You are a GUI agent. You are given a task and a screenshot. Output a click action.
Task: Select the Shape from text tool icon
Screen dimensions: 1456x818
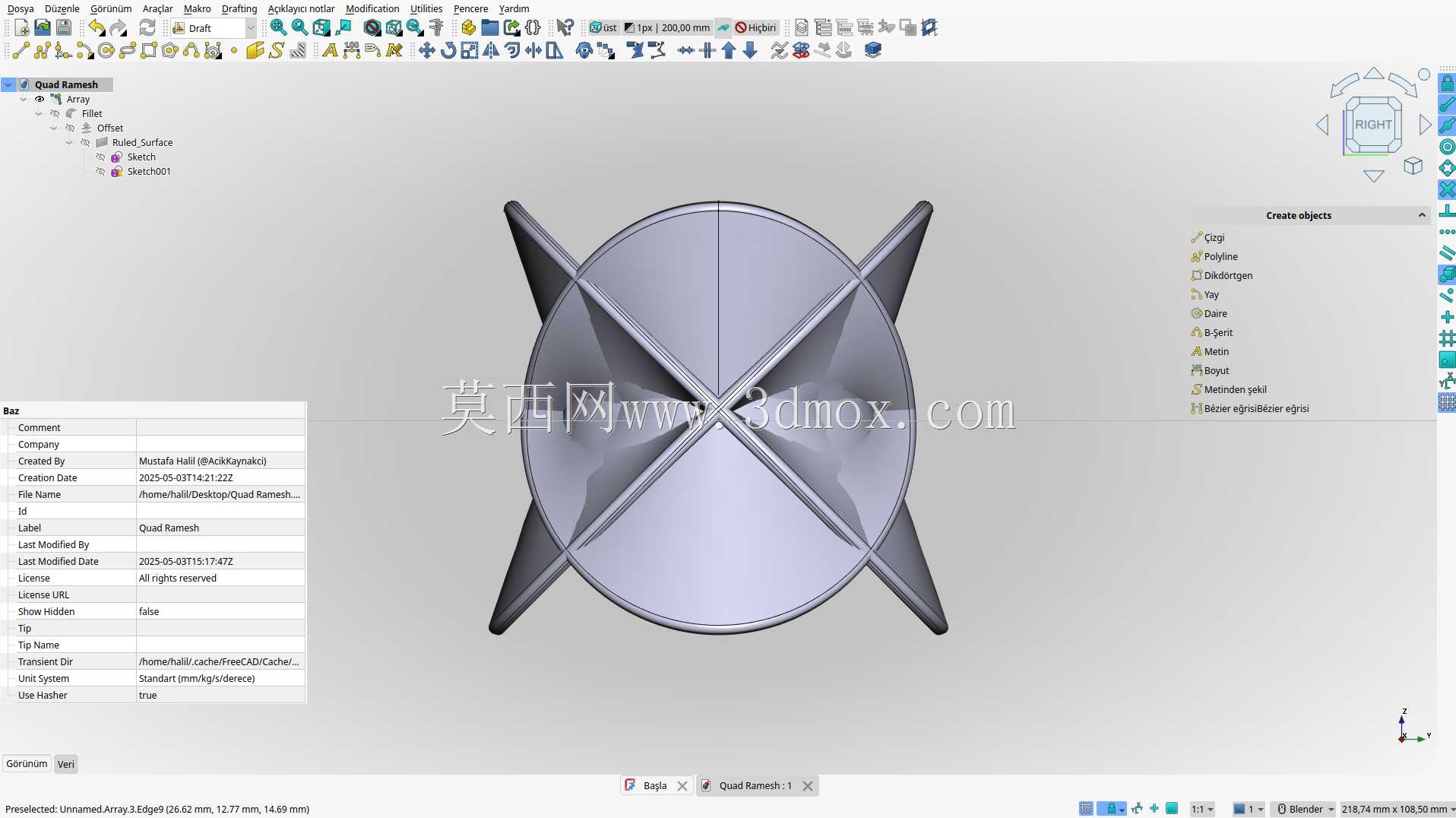click(277, 50)
